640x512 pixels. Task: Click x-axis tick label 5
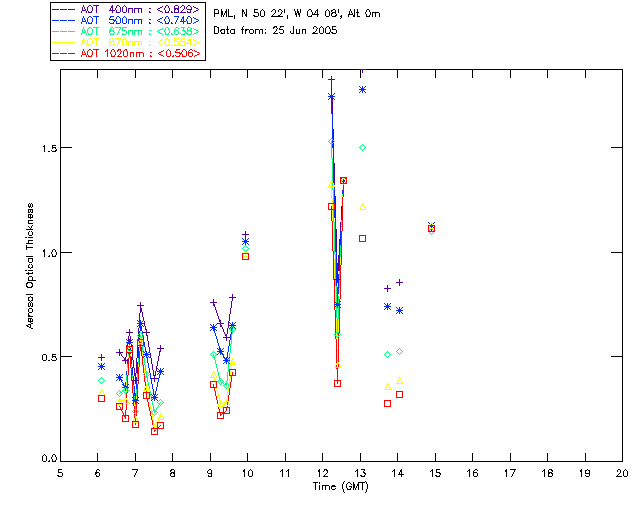(60, 473)
